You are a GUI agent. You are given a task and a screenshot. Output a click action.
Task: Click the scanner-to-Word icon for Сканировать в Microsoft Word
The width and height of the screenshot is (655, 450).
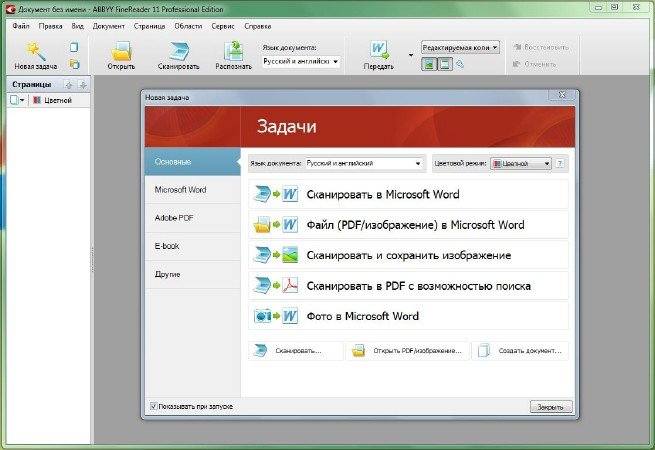click(276, 194)
